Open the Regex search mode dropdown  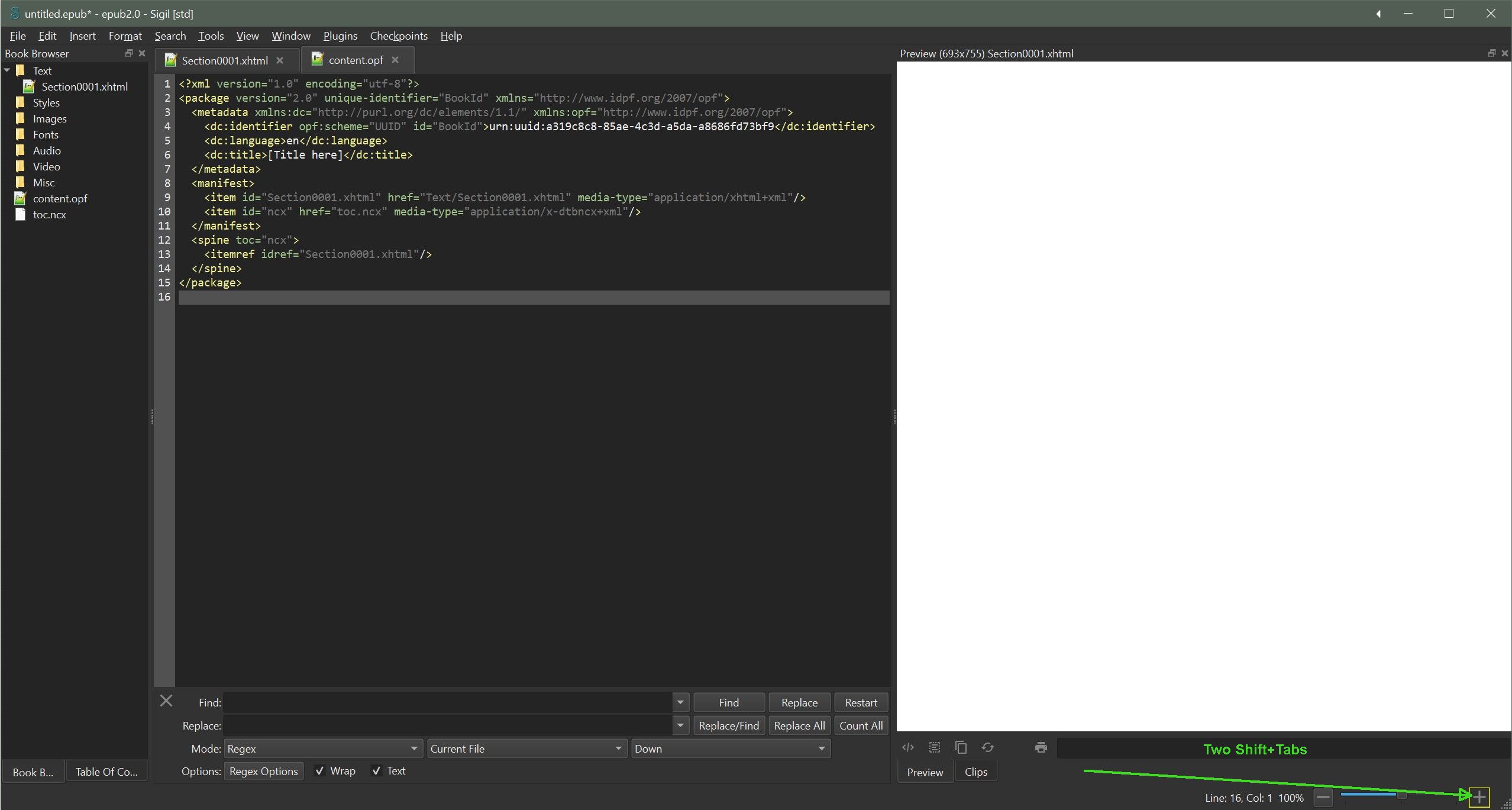pos(322,748)
